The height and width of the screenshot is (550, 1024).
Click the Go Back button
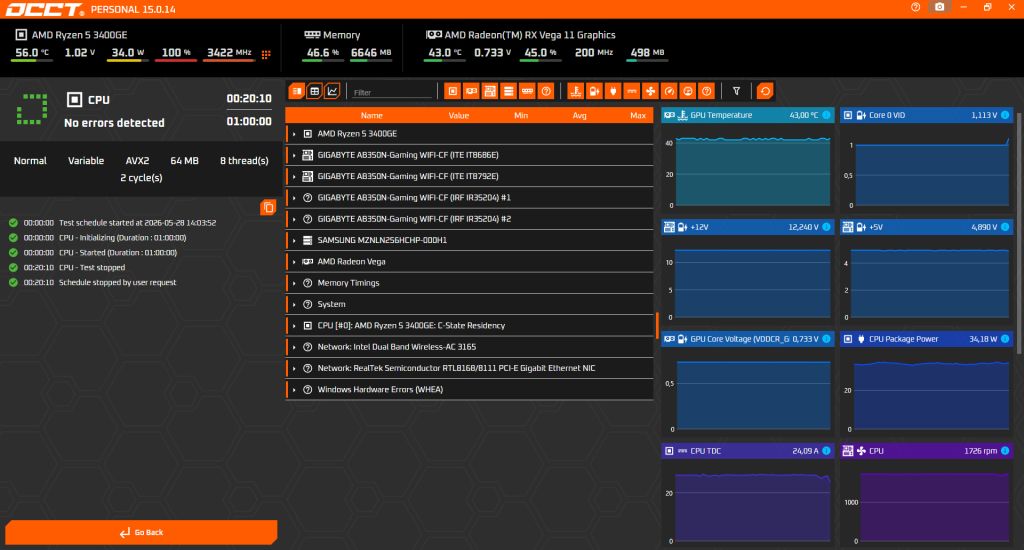141,532
